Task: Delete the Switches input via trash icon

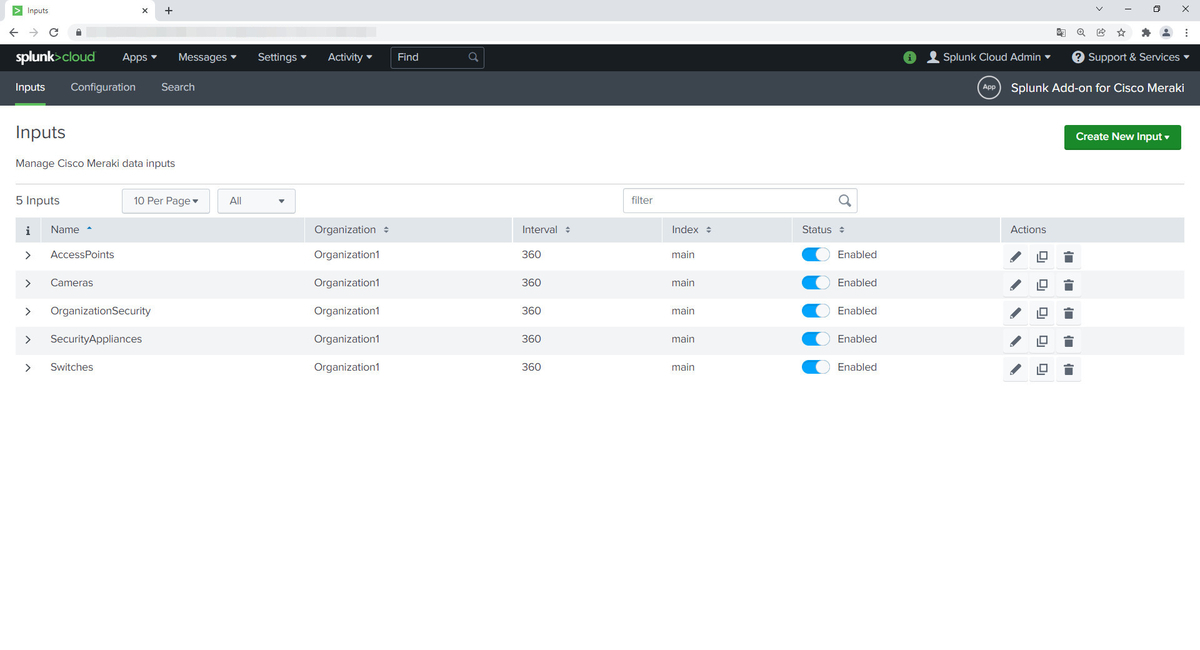Action: [x=1068, y=369]
